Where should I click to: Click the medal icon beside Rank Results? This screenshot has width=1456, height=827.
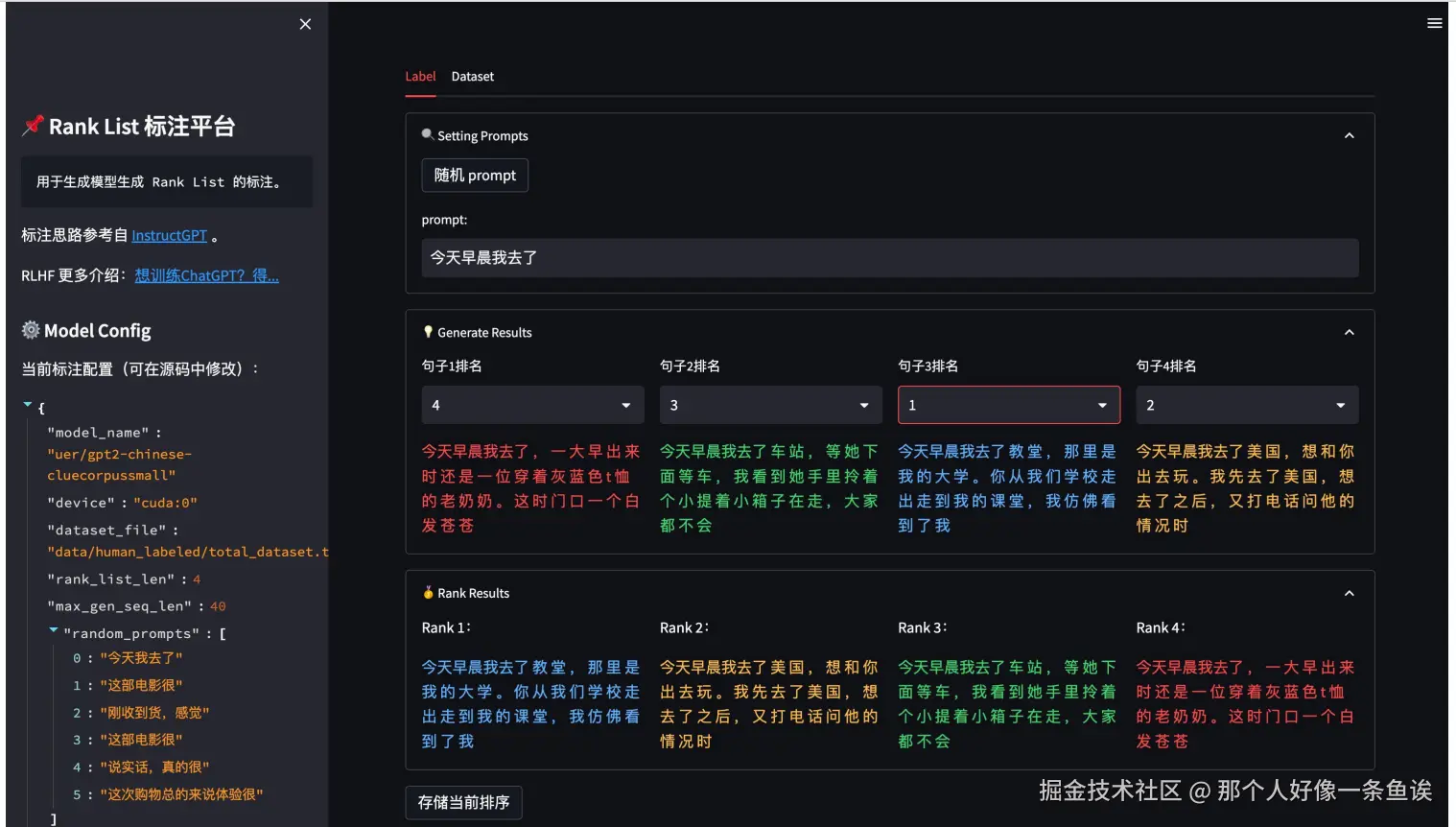428,593
